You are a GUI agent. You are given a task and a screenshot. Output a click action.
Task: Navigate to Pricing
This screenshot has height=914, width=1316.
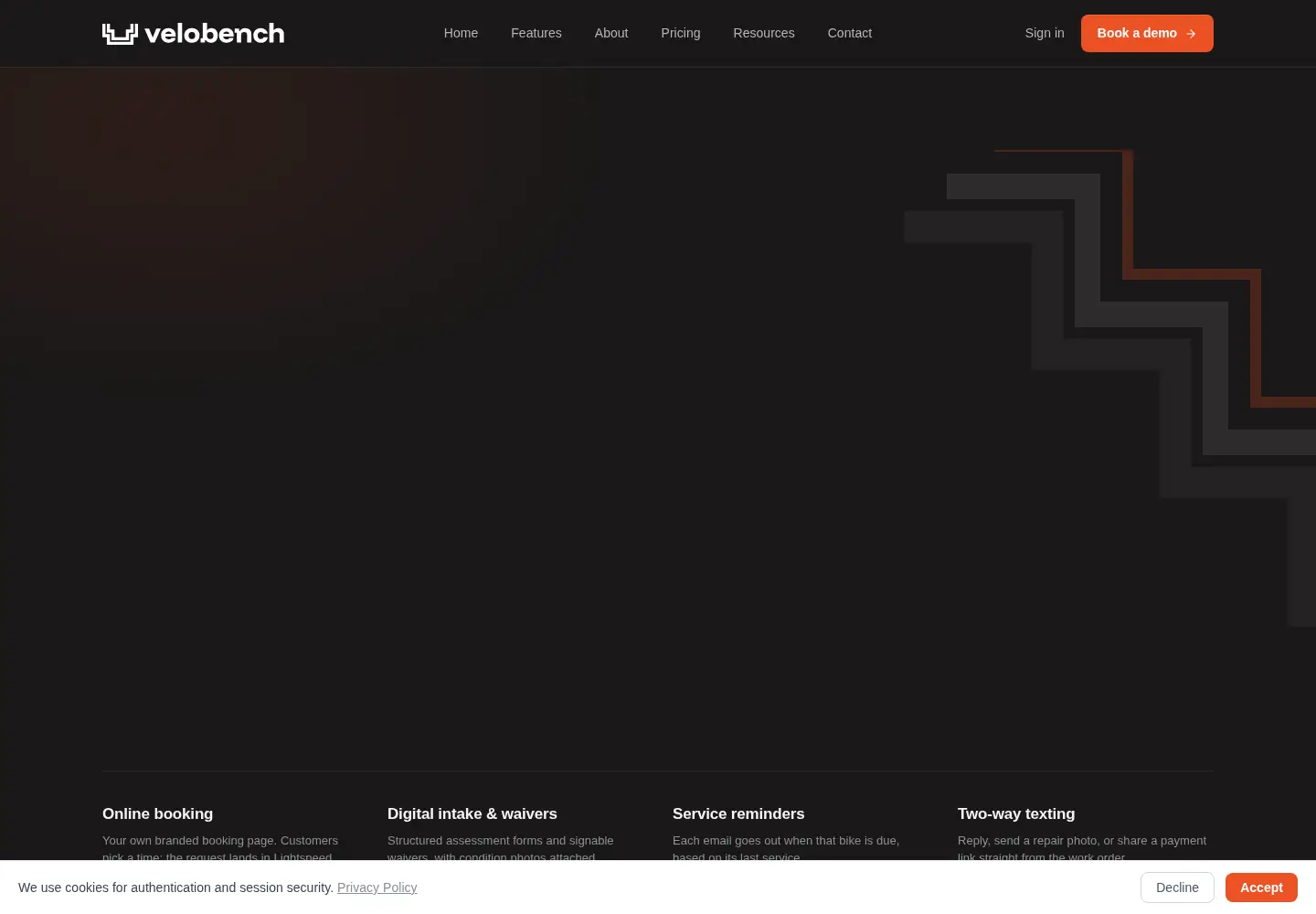coord(681,33)
